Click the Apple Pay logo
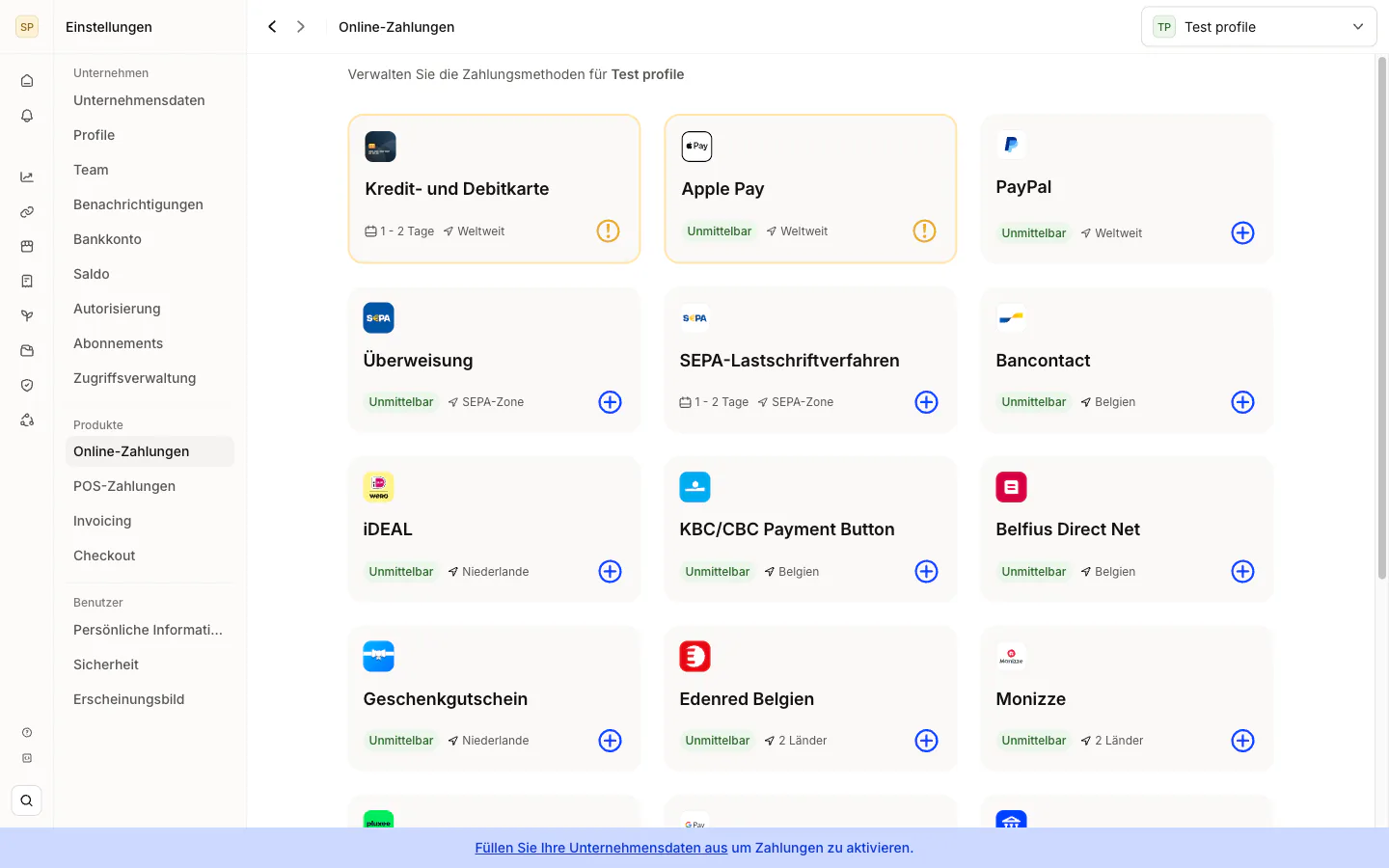Viewport: 1389px width, 868px height. tap(696, 147)
